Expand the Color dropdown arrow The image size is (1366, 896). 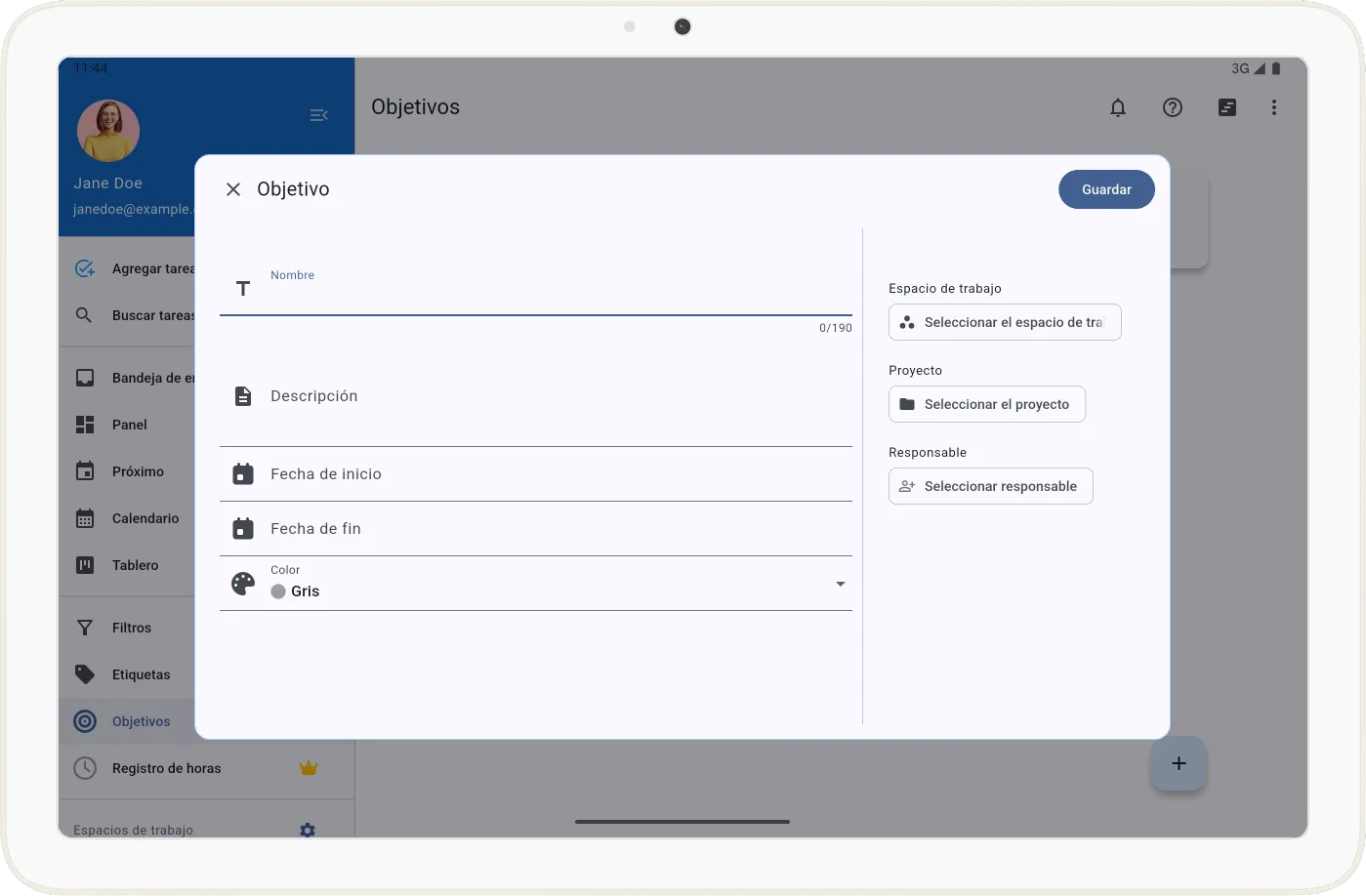click(x=840, y=584)
